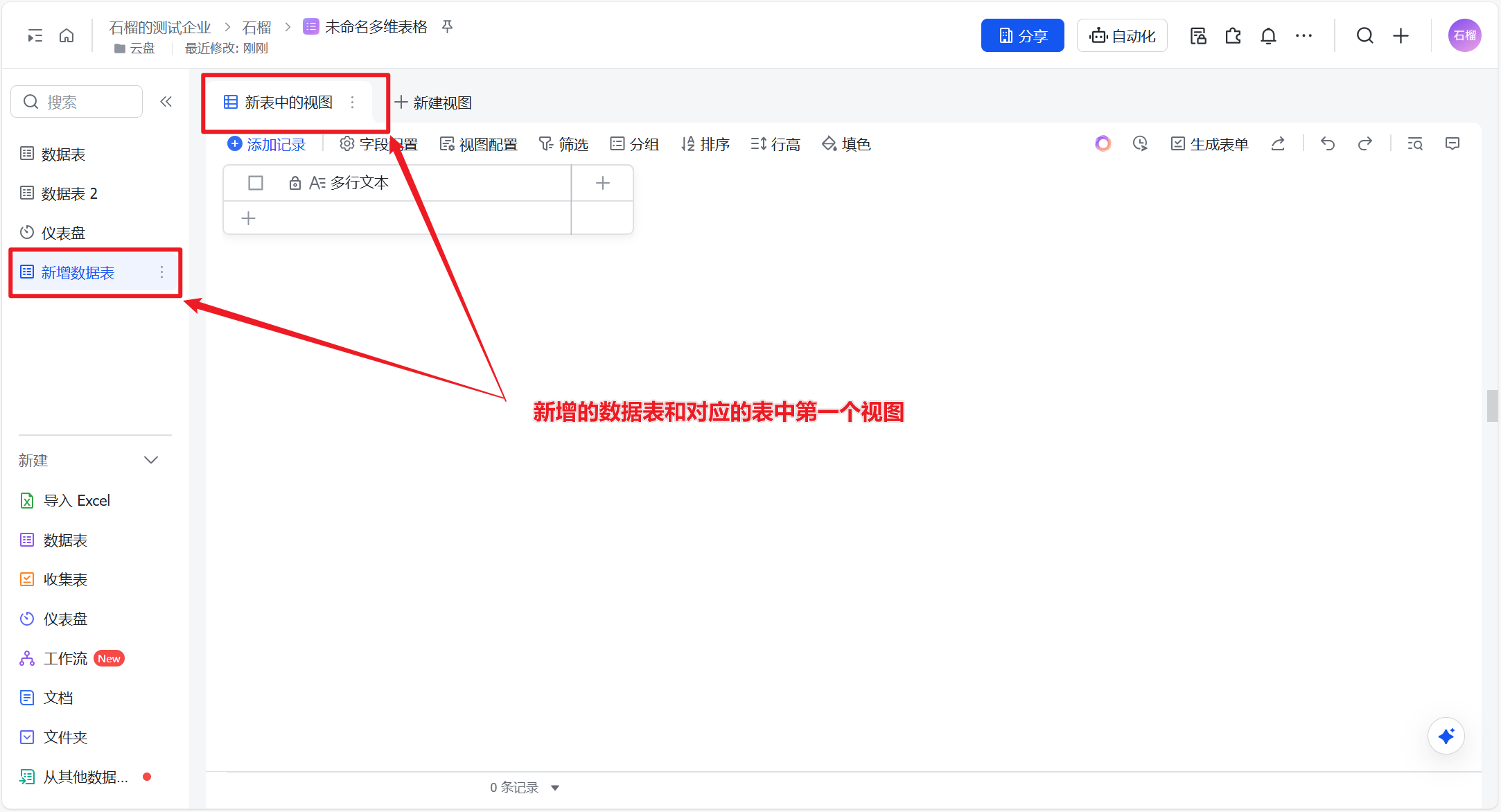This screenshot has height=812, width=1501.
Task: Open the notifications bell icon
Action: [1268, 35]
